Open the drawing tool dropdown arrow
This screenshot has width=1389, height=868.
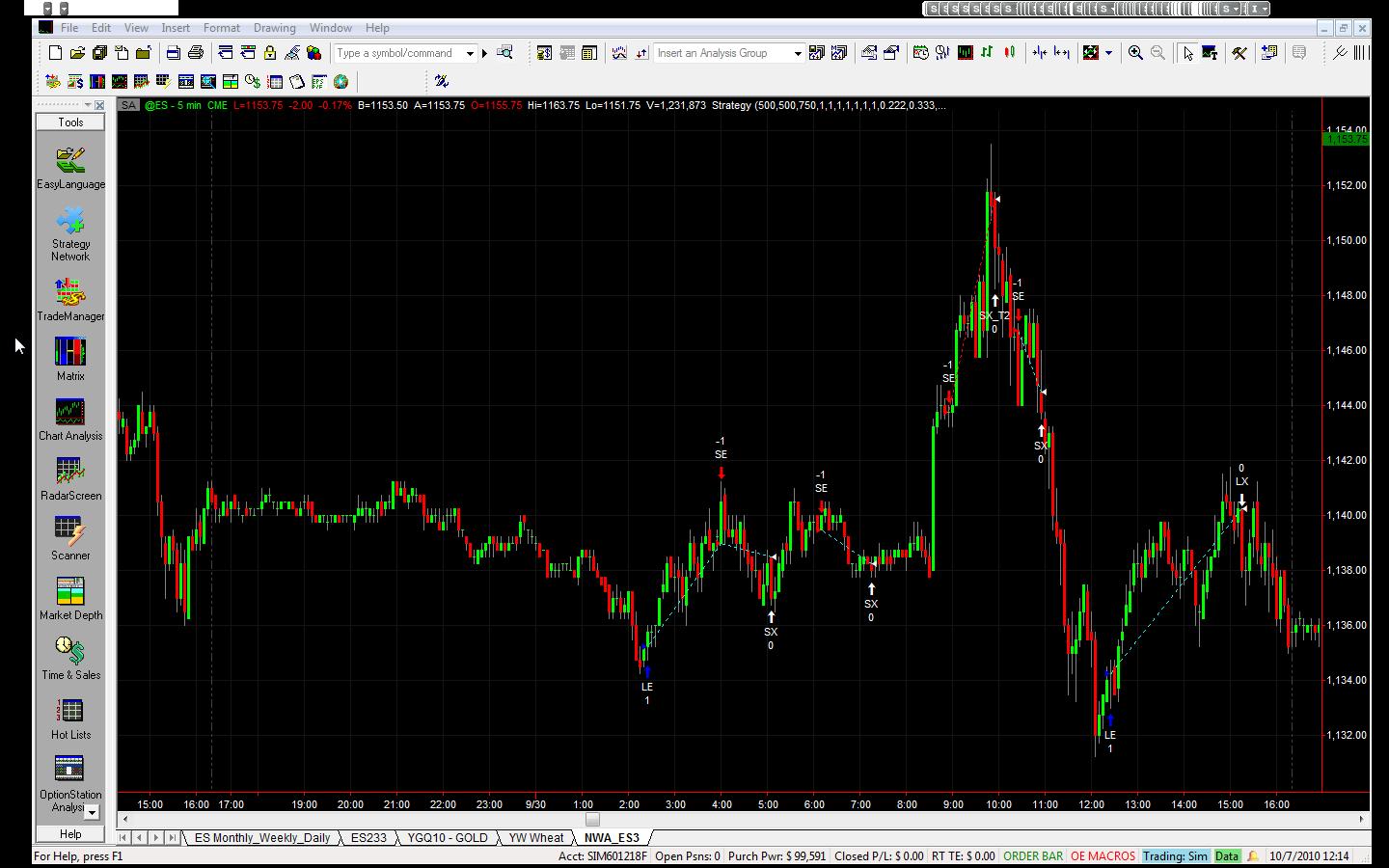[1108, 53]
